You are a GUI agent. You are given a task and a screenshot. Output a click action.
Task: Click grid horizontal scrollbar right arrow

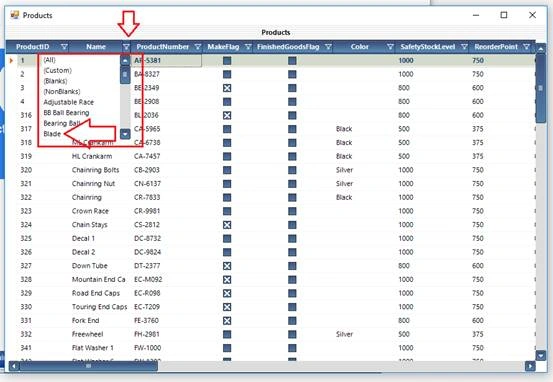click(x=530, y=366)
